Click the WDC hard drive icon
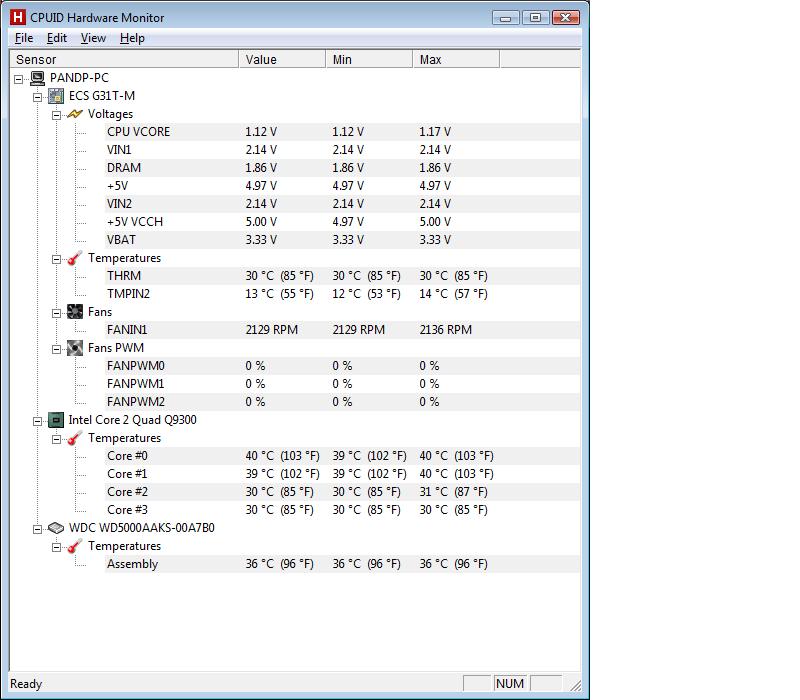This screenshot has width=800, height=700. [56, 528]
